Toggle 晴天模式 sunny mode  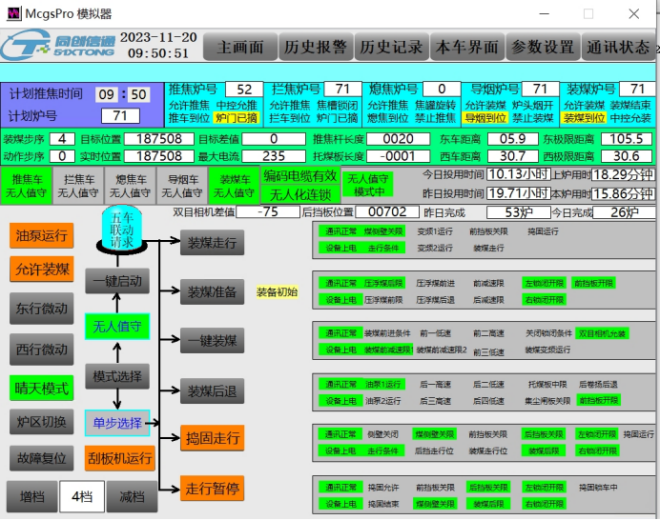(x=40, y=387)
